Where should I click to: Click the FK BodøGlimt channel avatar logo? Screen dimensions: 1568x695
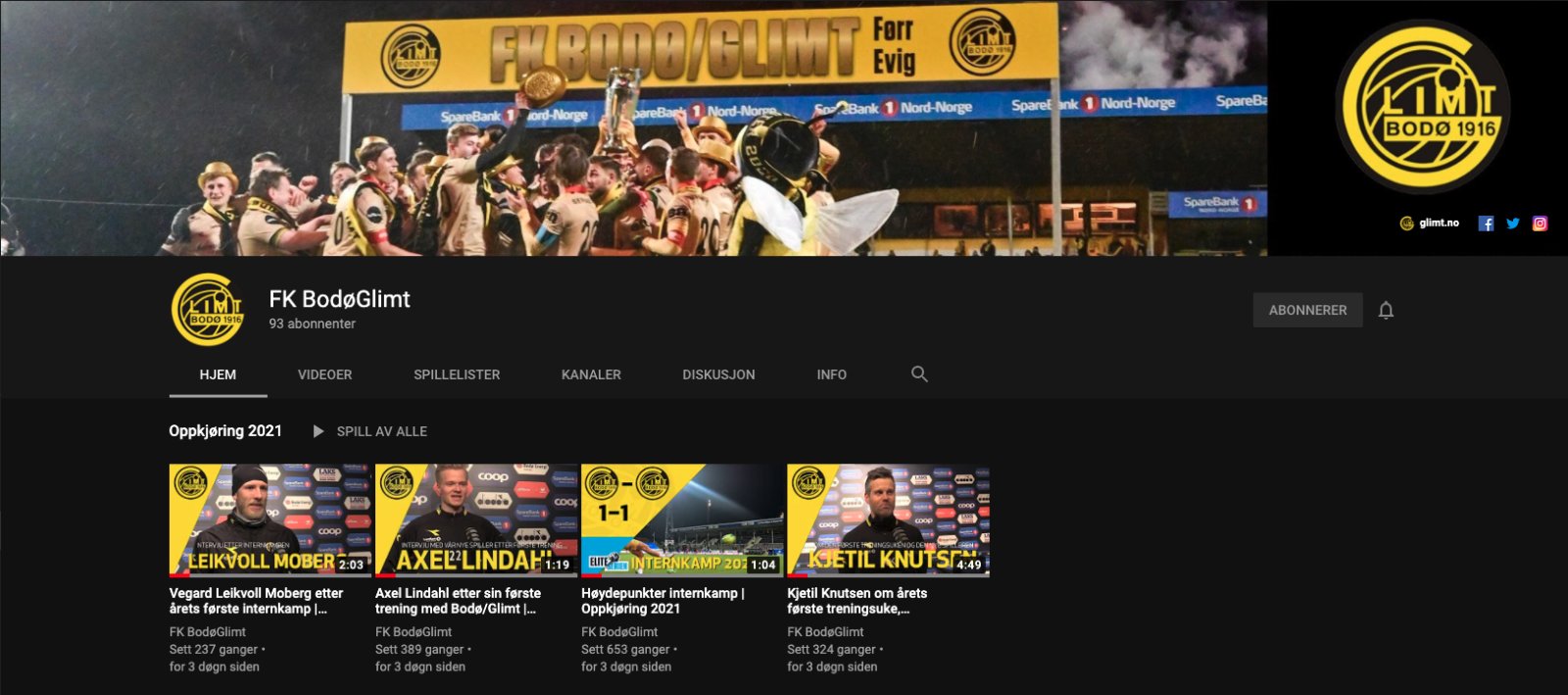[207, 311]
